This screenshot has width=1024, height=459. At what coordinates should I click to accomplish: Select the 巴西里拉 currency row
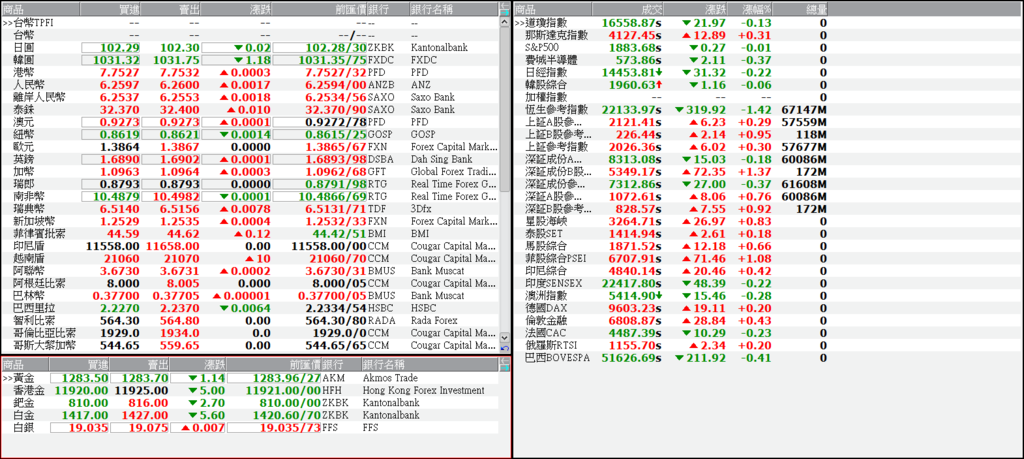point(249,308)
